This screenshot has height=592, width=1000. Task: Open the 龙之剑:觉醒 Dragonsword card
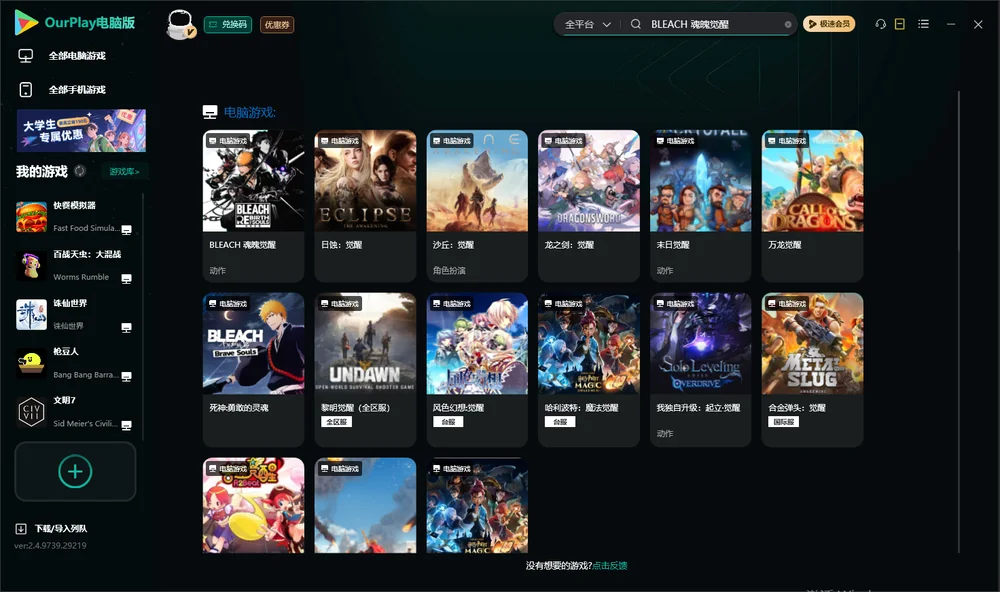(x=589, y=205)
